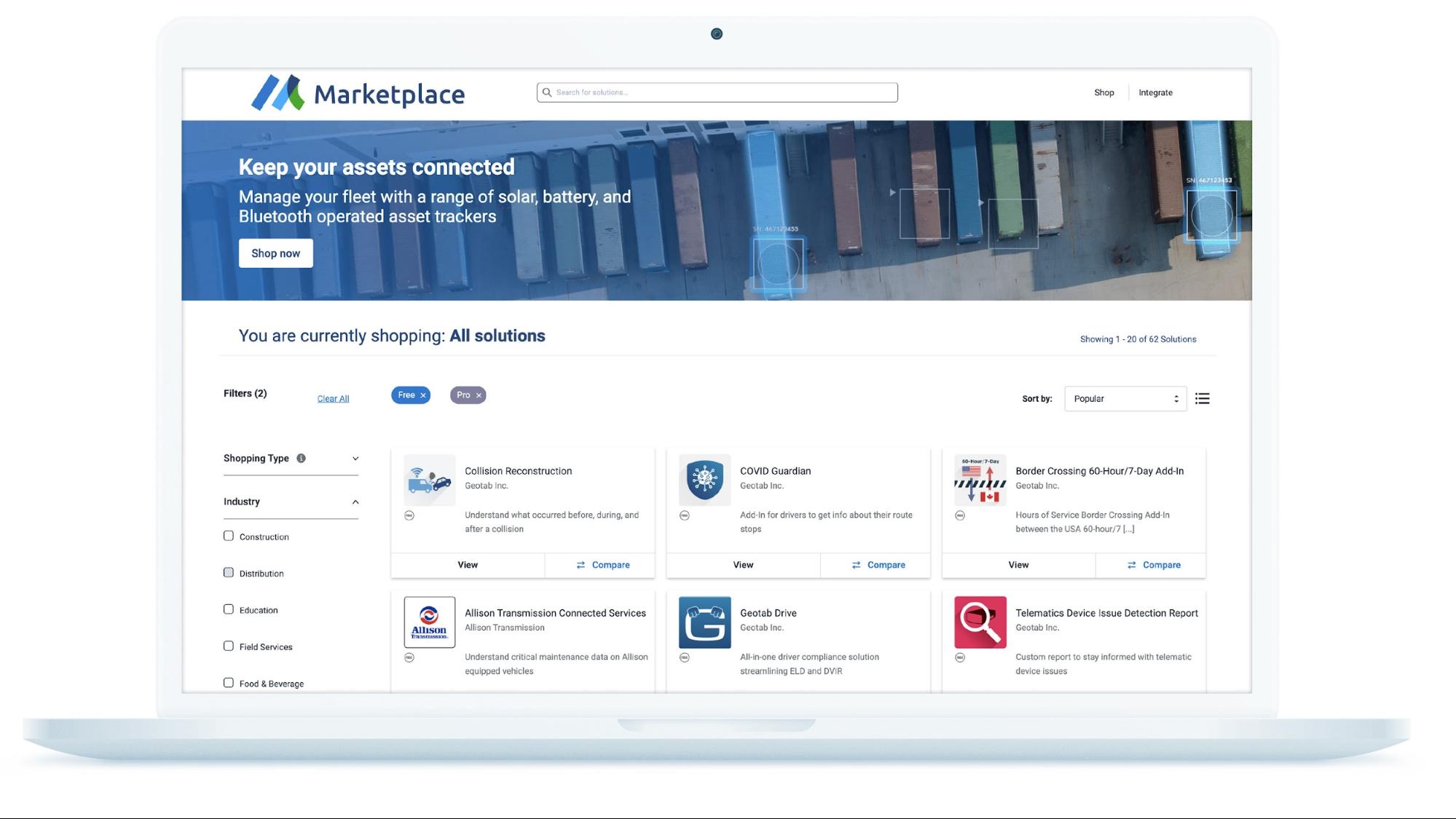Viewport: 1456px width, 819px height.
Task: Click the Clear All filters link
Action: 333,398
